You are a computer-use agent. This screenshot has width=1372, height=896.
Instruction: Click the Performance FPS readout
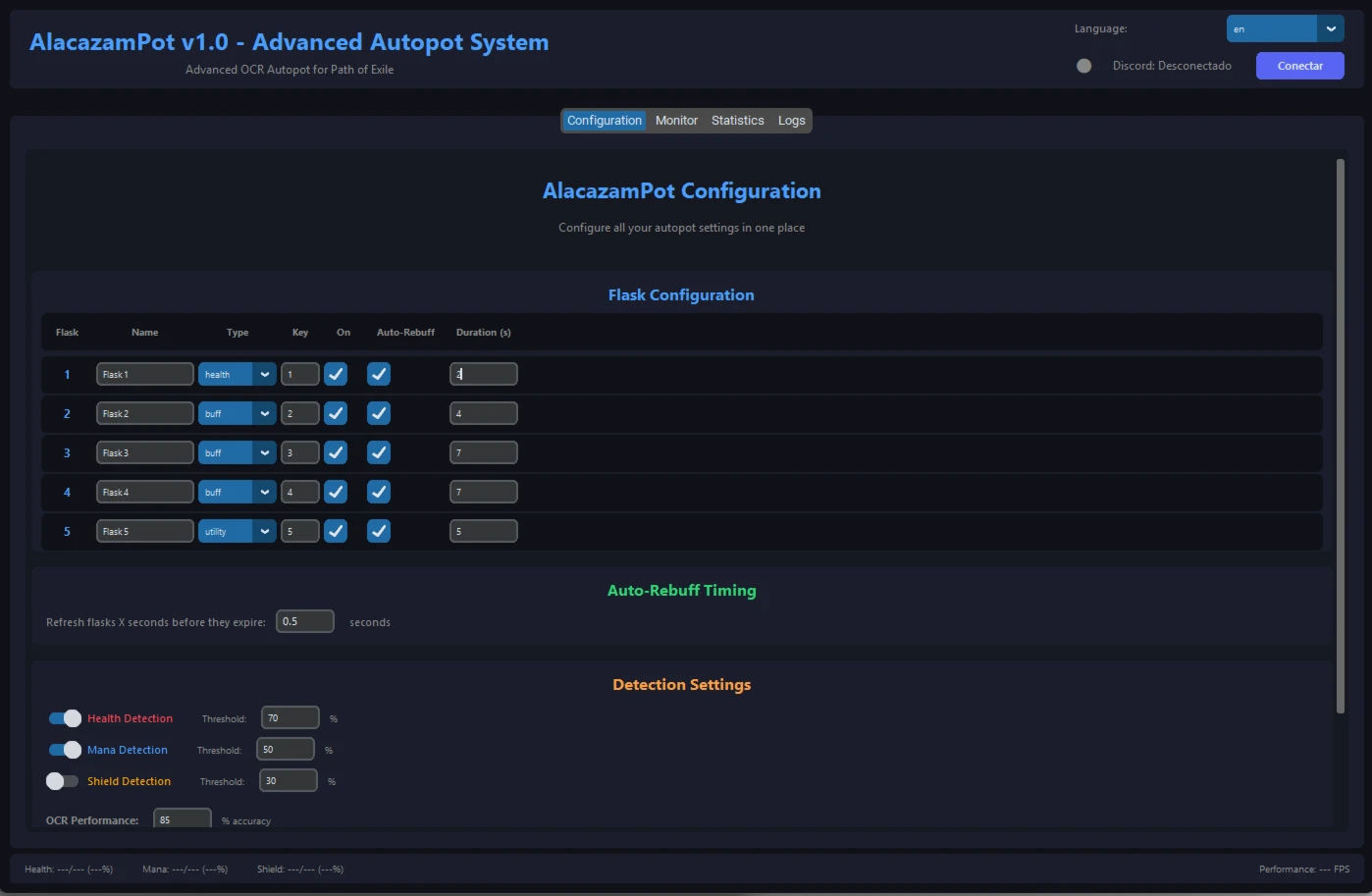(1304, 870)
